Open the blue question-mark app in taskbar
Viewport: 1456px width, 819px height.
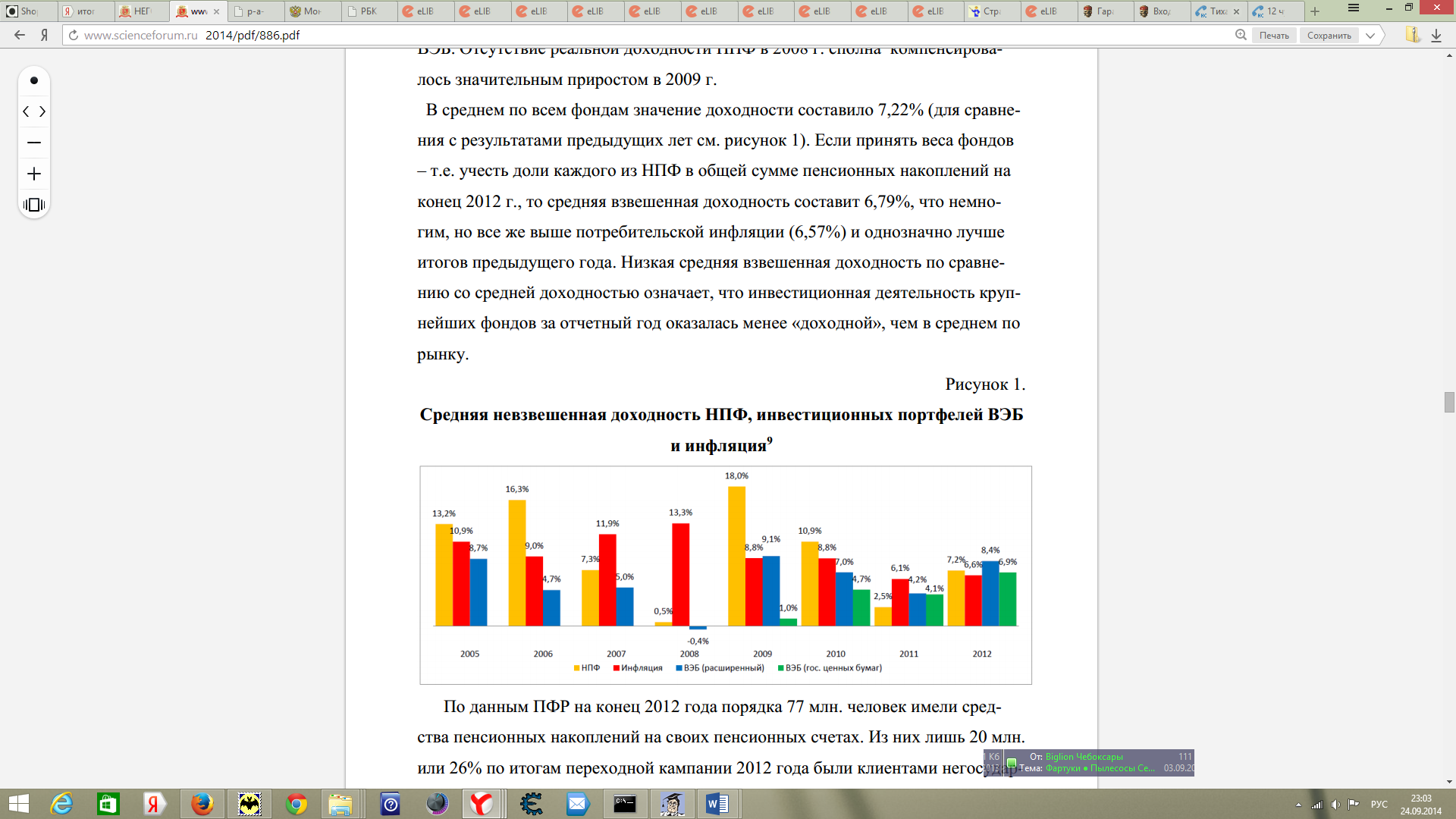click(x=391, y=804)
